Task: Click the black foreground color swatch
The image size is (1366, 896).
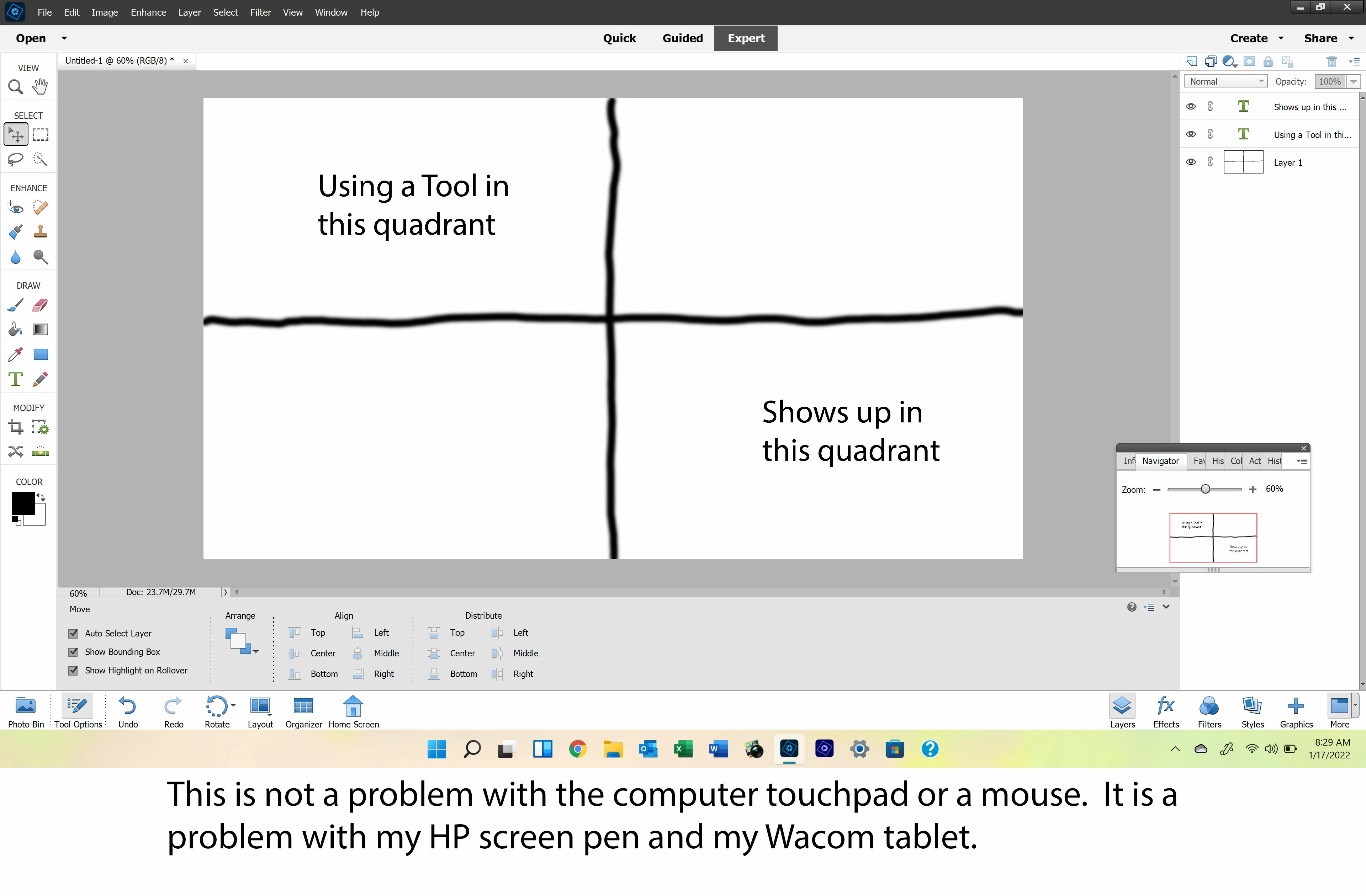Action: (23, 503)
